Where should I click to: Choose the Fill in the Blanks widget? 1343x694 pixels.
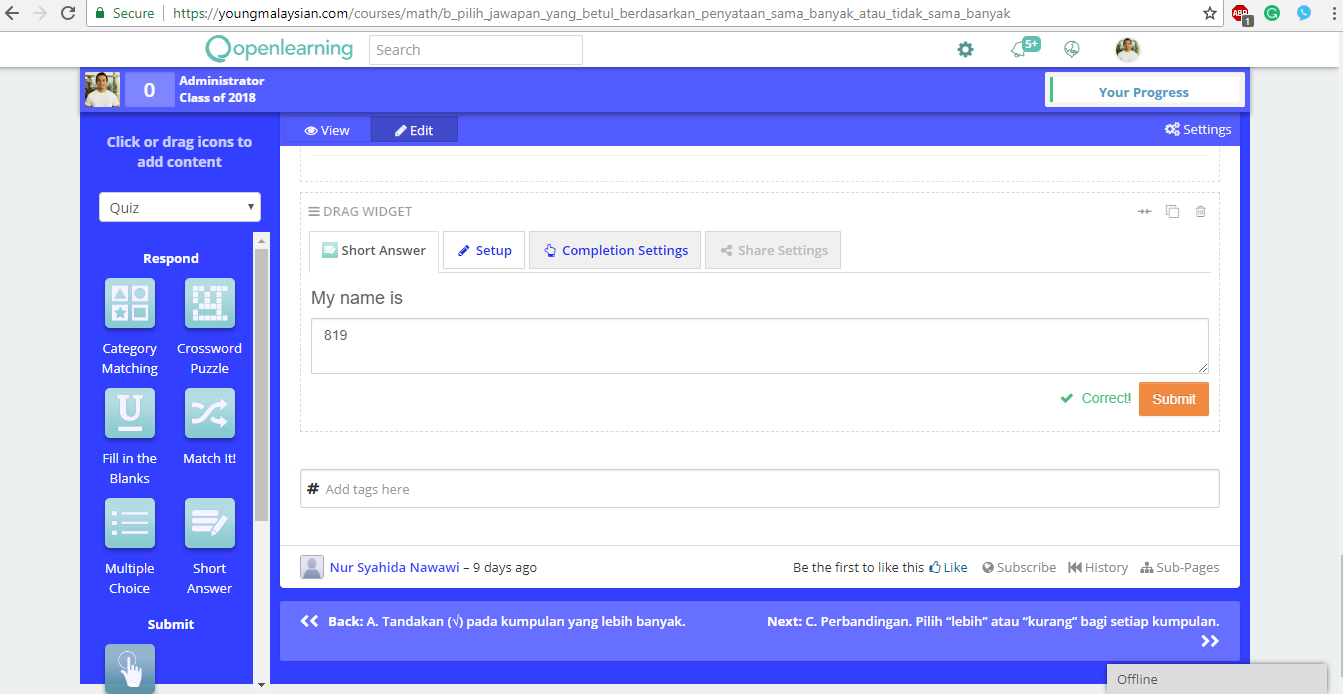(129, 413)
